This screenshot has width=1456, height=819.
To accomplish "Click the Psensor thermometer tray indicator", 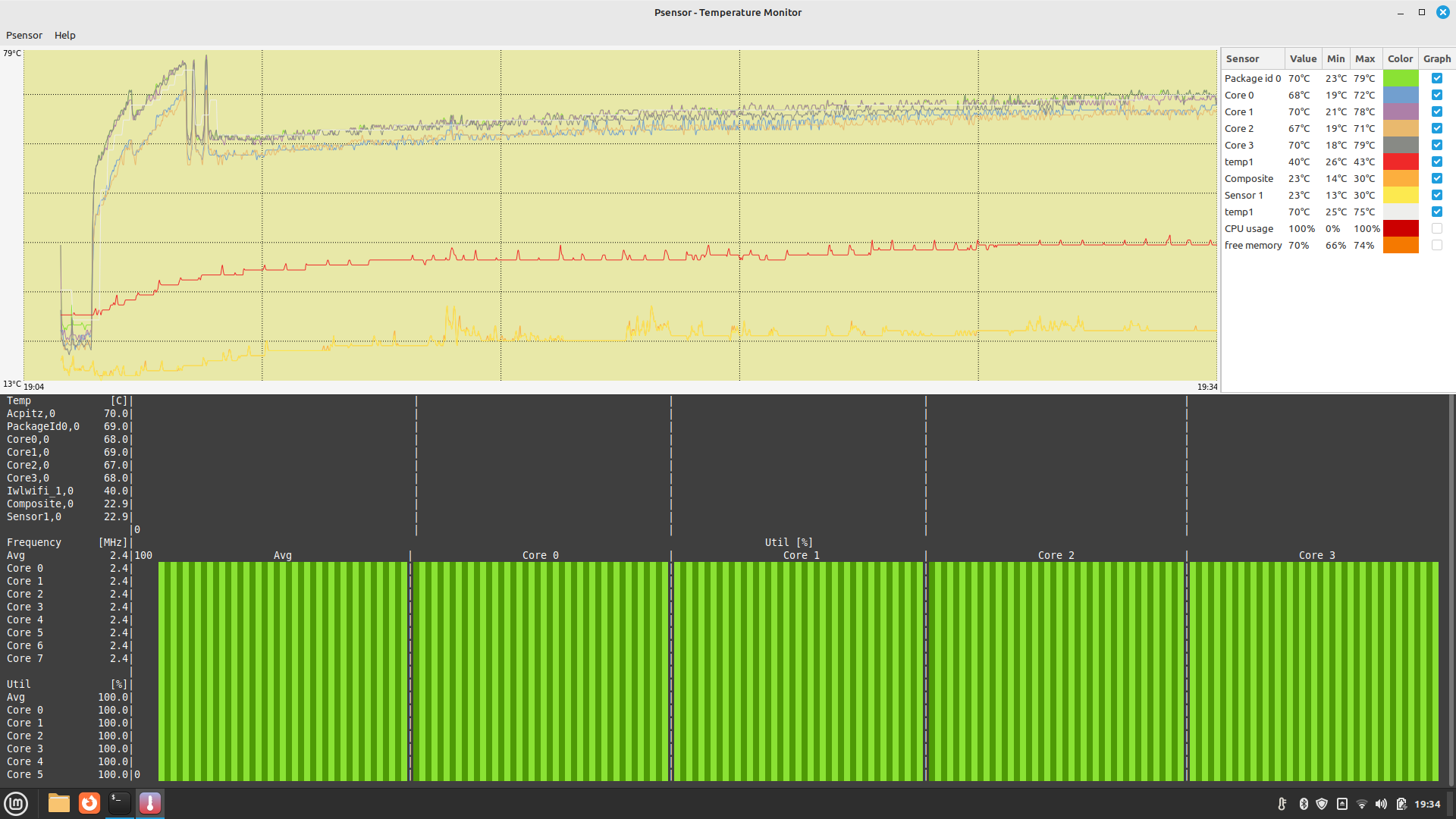I will click(x=1282, y=804).
